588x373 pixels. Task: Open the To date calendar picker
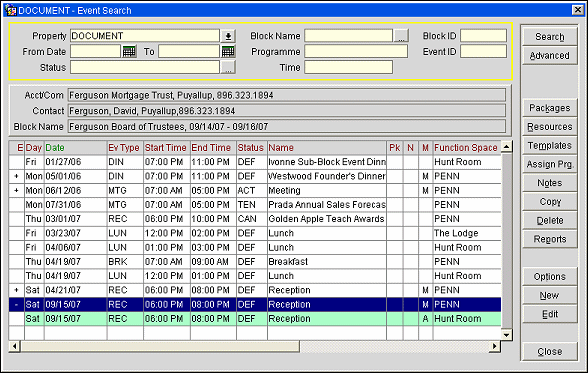(x=228, y=51)
